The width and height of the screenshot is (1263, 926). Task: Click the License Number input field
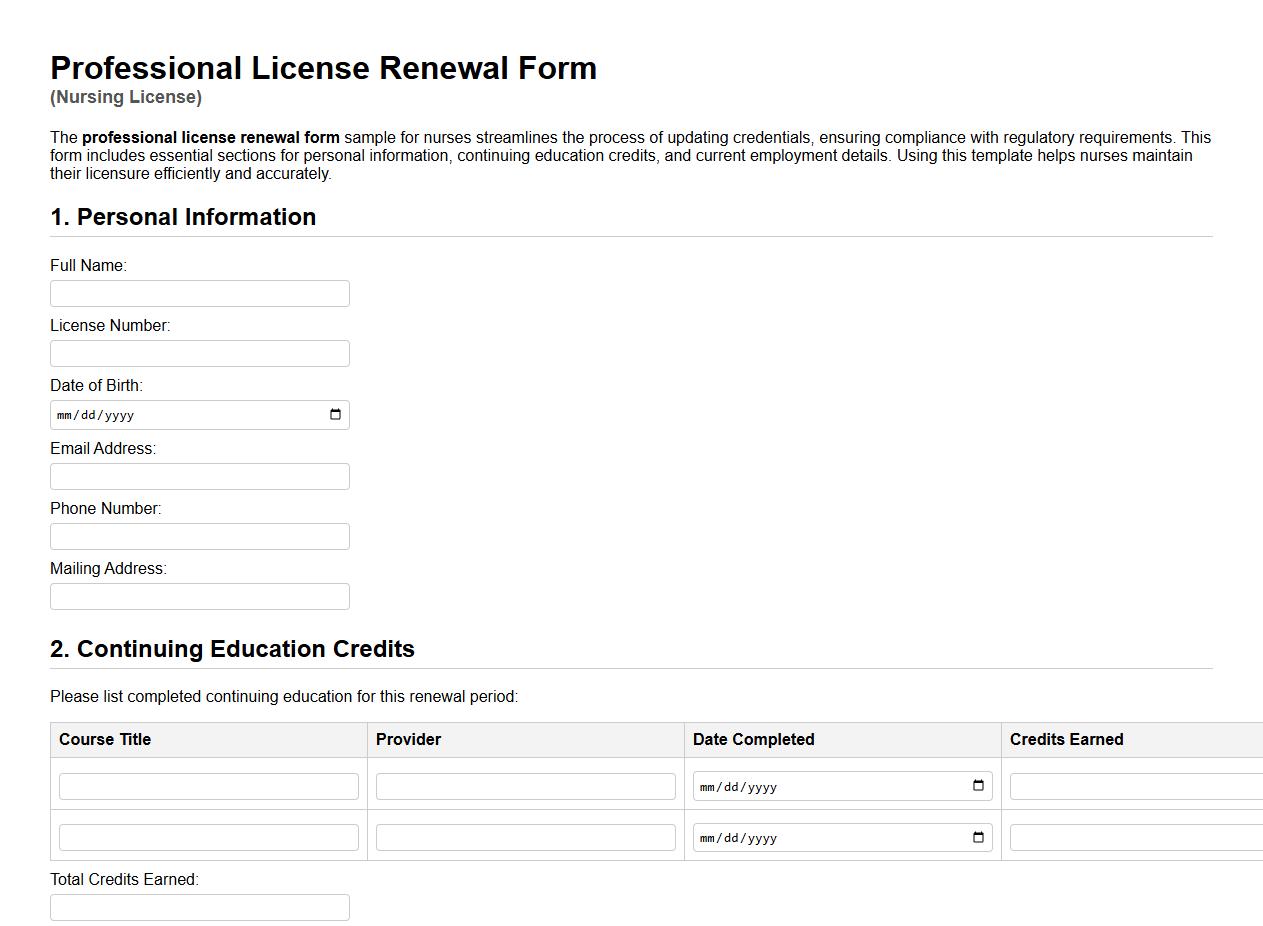(199, 353)
